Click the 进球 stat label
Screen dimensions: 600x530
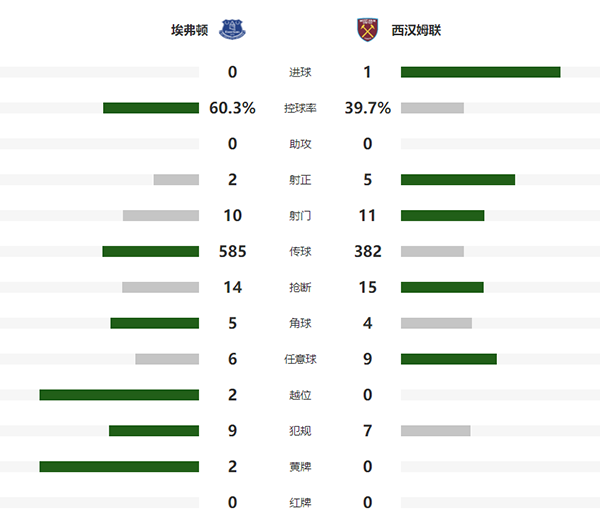click(300, 72)
